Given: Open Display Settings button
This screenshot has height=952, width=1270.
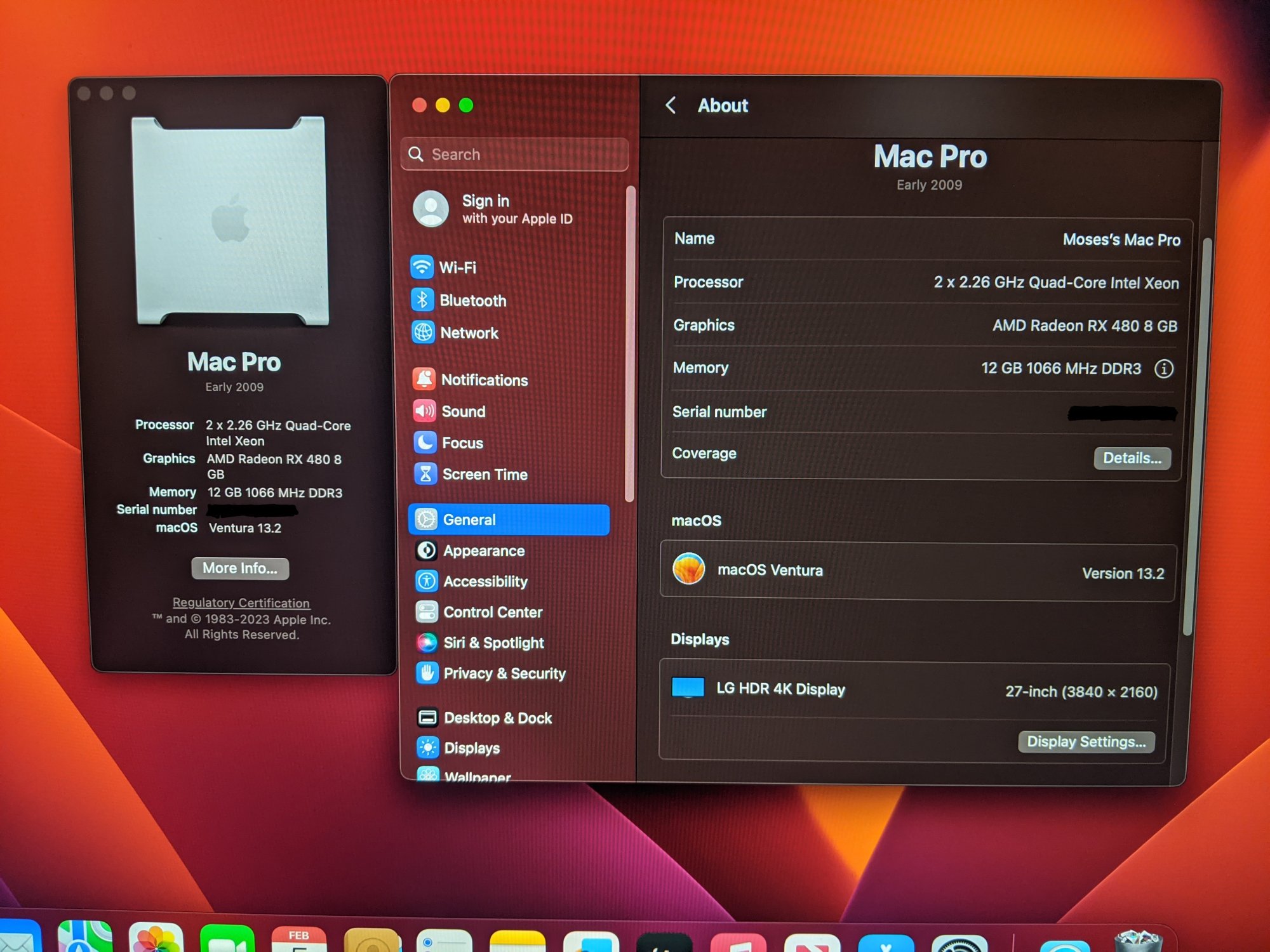Looking at the screenshot, I should click(1086, 741).
